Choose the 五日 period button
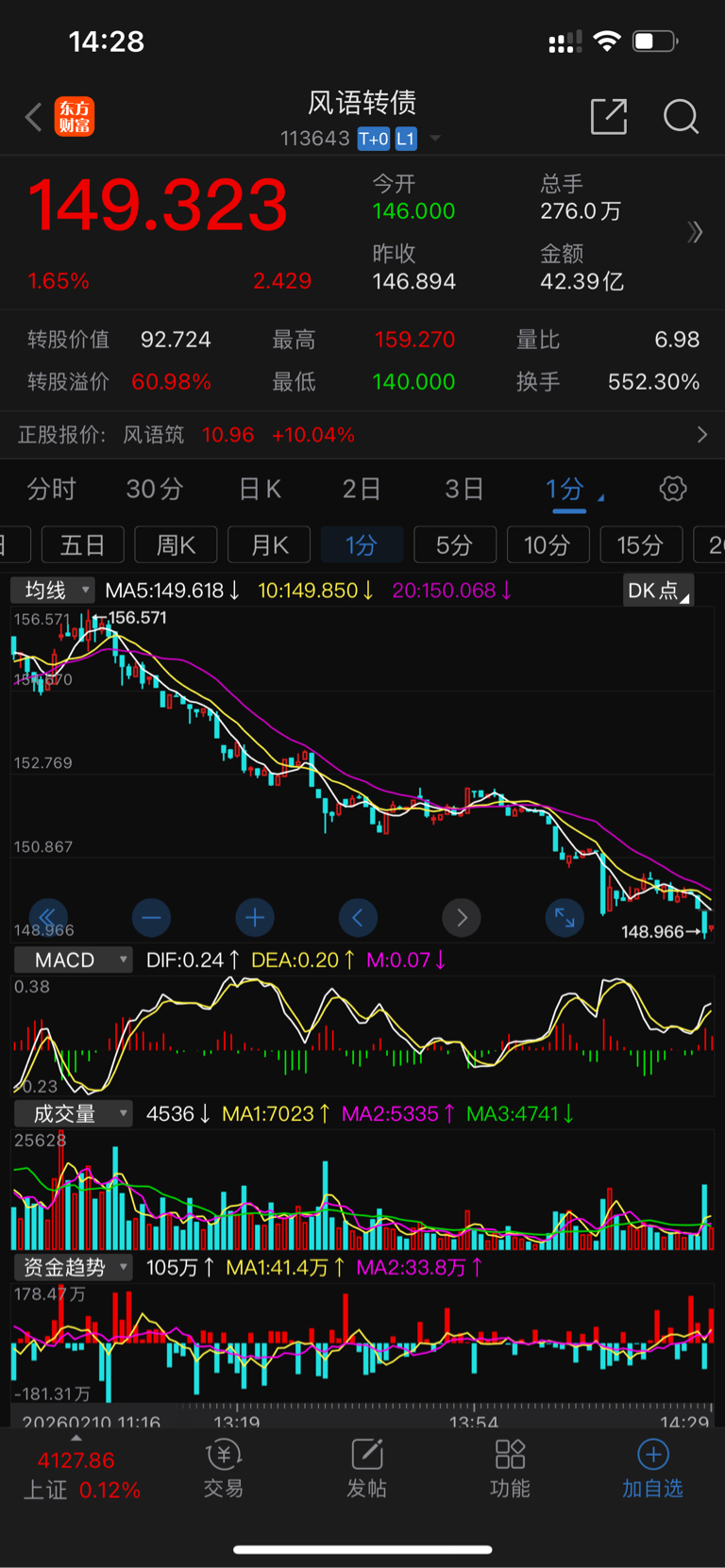 82,545
